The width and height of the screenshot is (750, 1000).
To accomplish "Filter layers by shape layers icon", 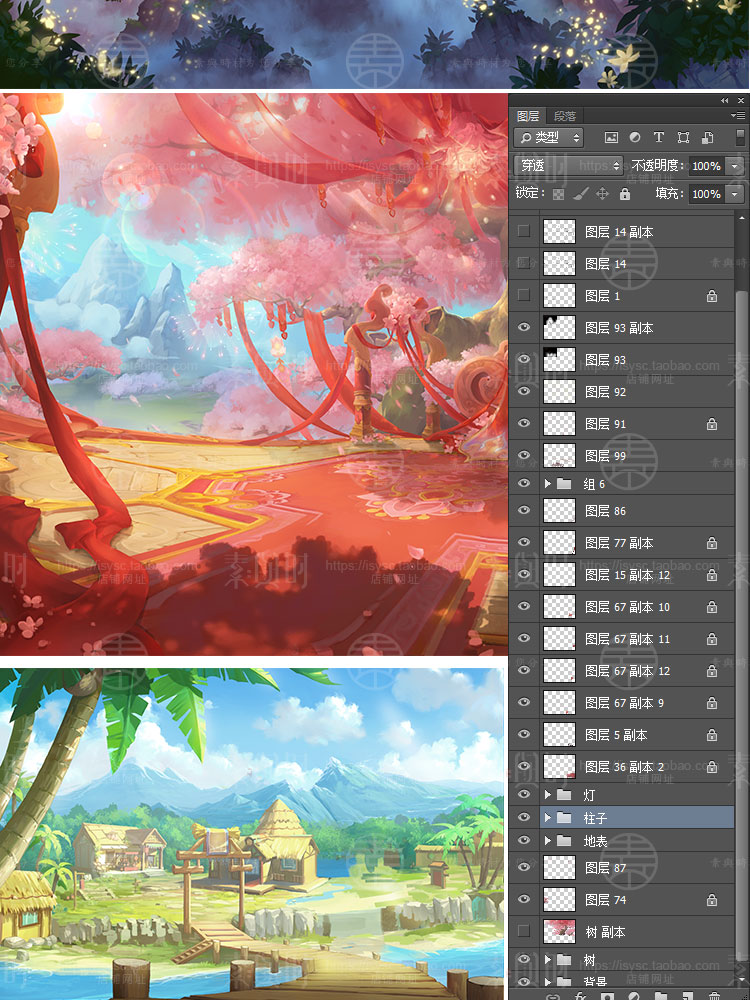I will 683,137.
